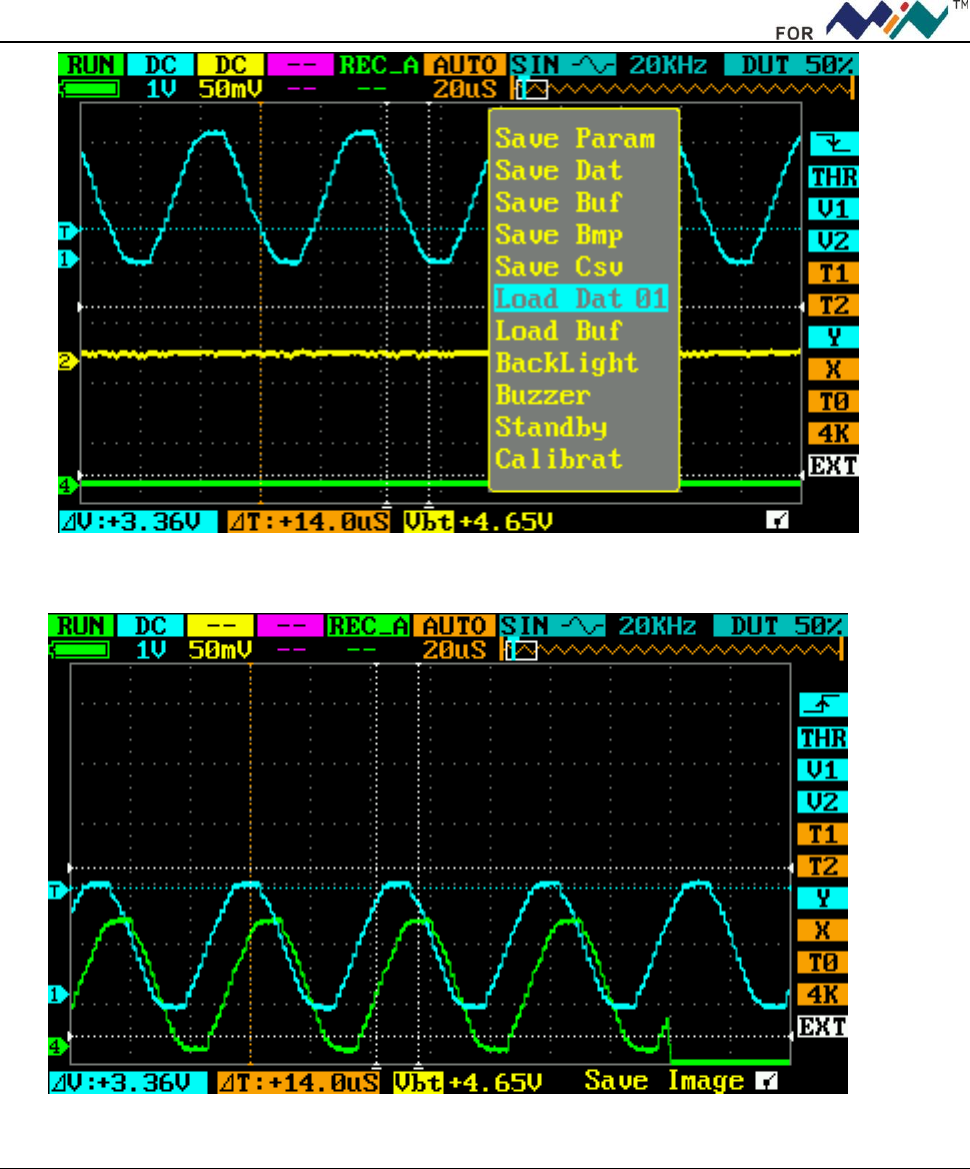Click buffer overview strip in lower scope
This screenshot has width=970, height=1169.
pos(673,651)
